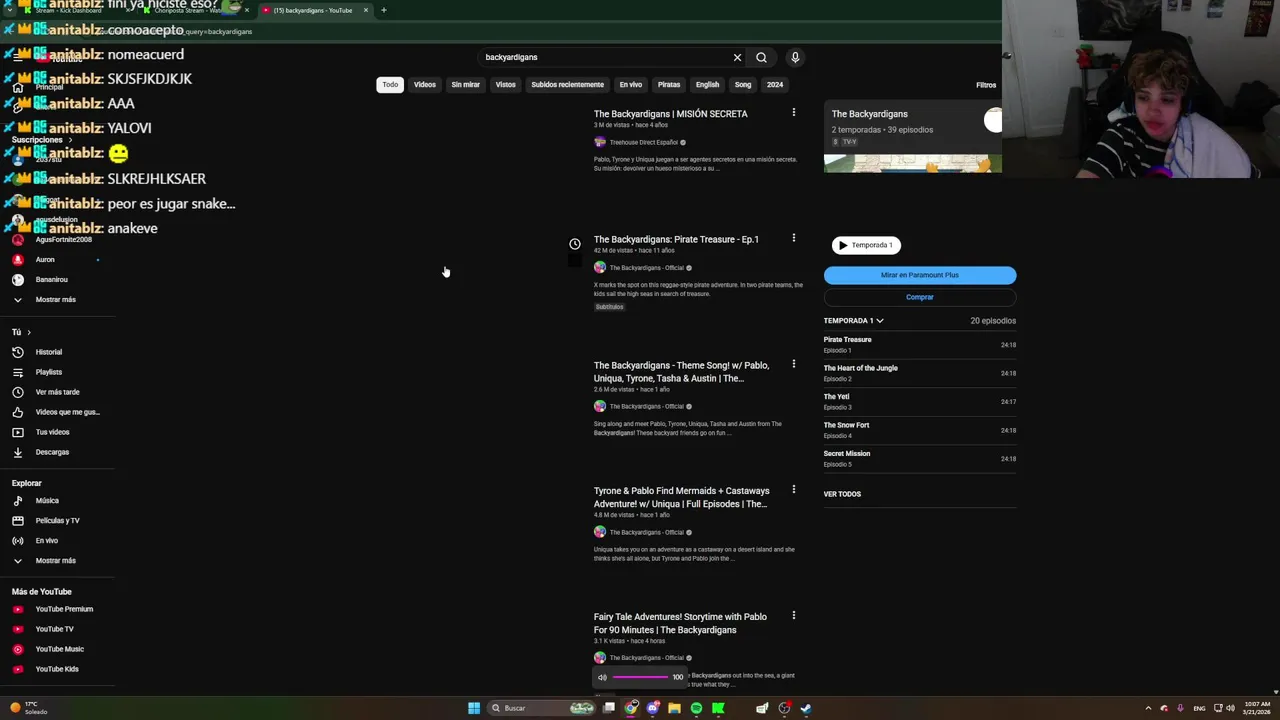The image size is (1280, 720).
Task: Expand Mostrar más under Explorar
Action: (57, 560)
